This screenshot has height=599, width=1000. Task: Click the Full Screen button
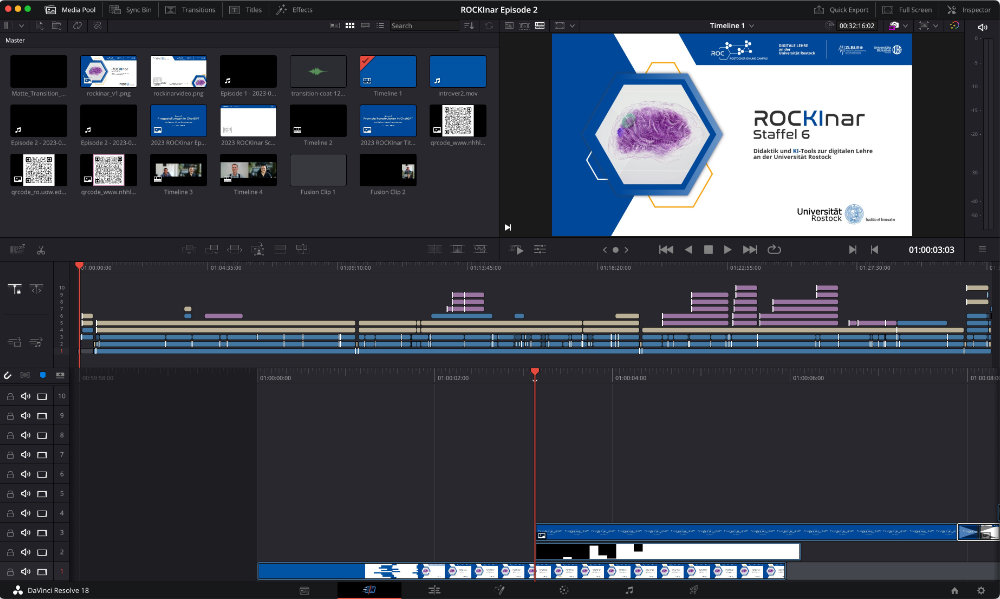[907, 10]
